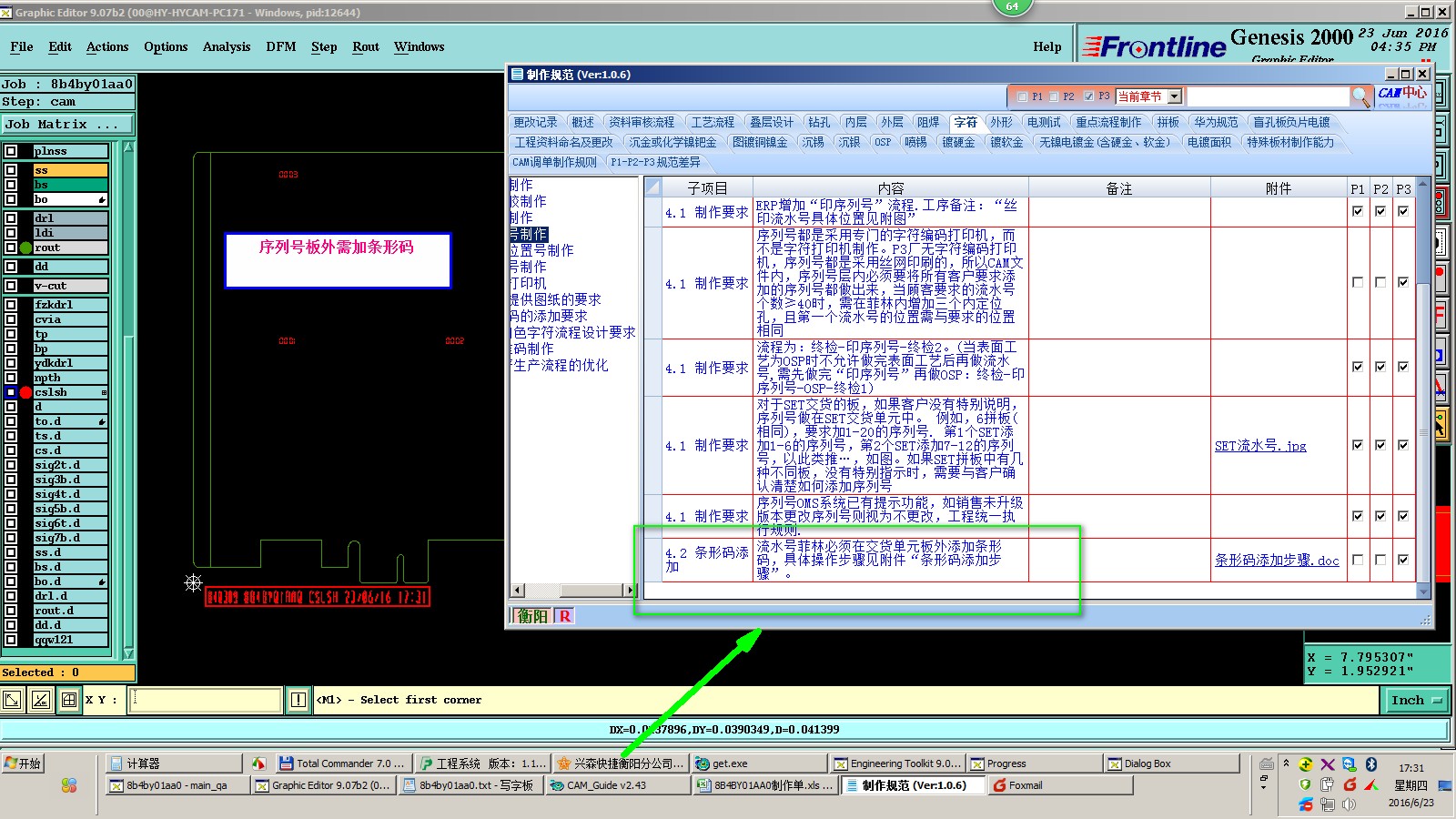Click the green circle icon on rout layer

26,248
